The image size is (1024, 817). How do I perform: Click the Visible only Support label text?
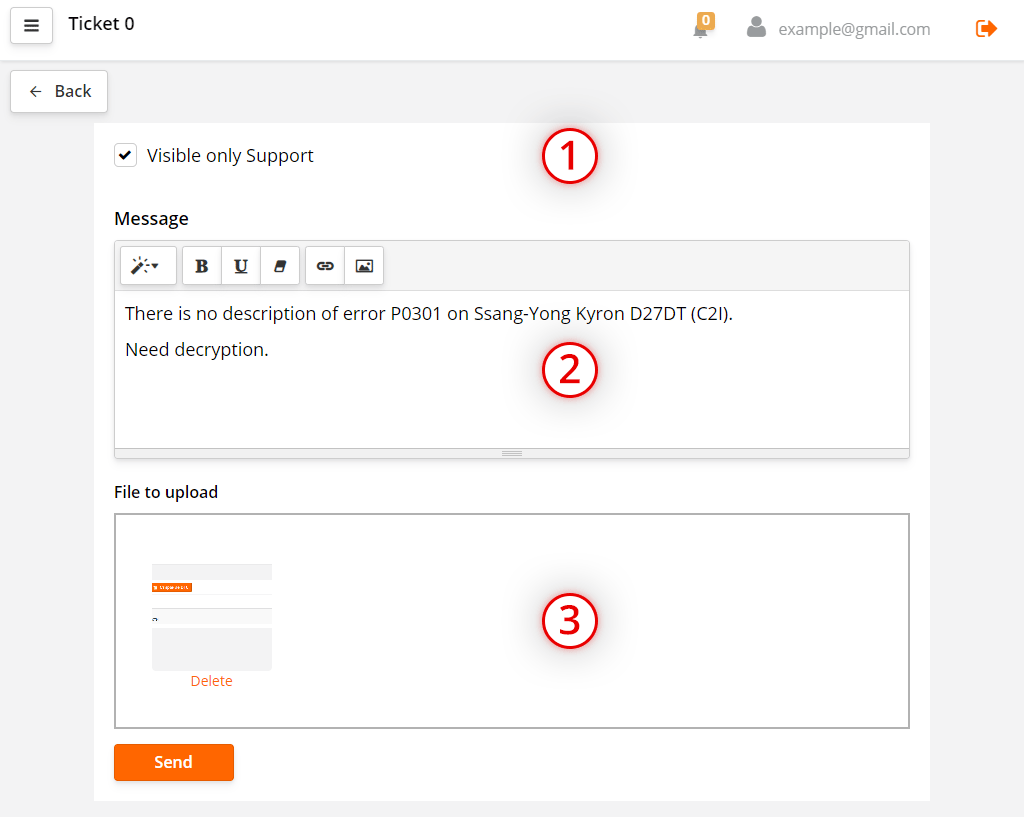[x=230, y=155]
